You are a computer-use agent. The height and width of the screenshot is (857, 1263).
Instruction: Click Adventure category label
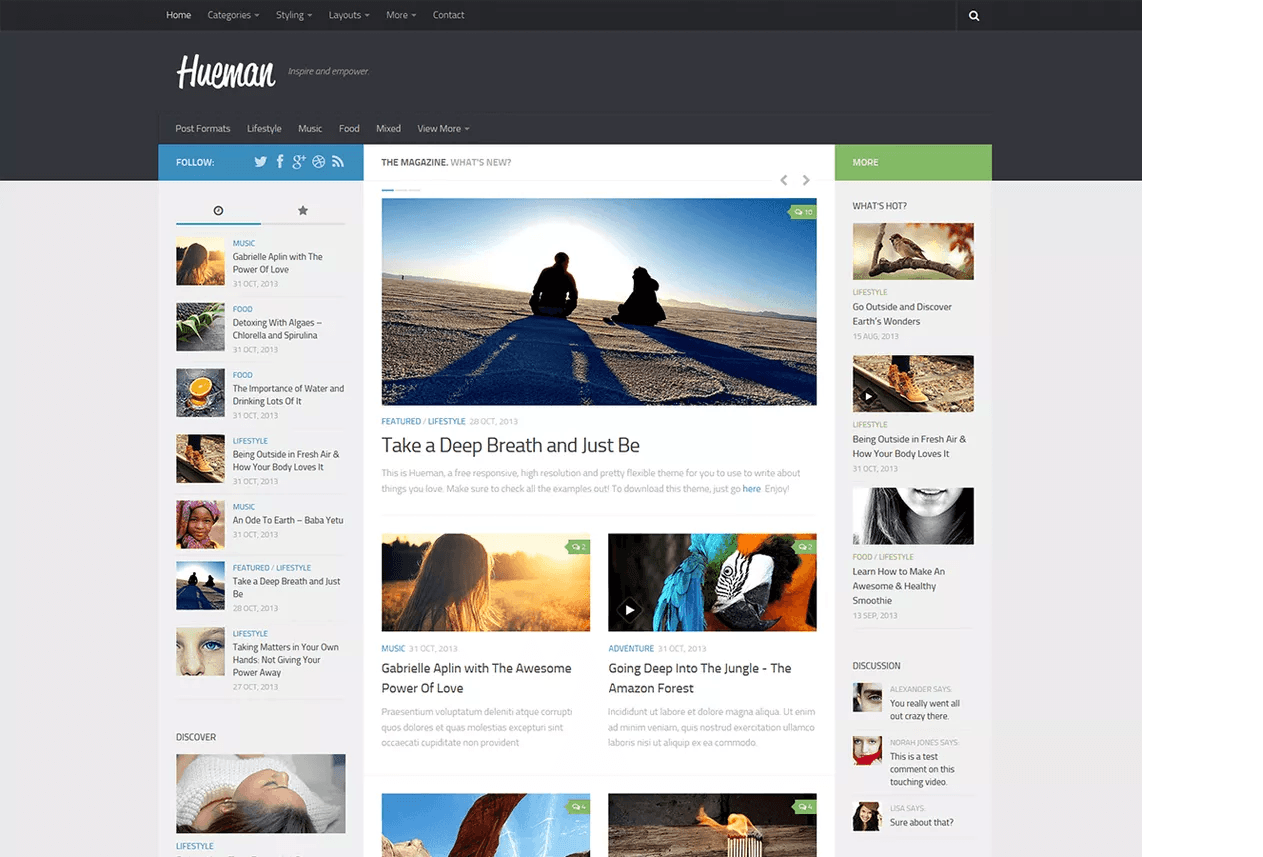tap(631, 649)
